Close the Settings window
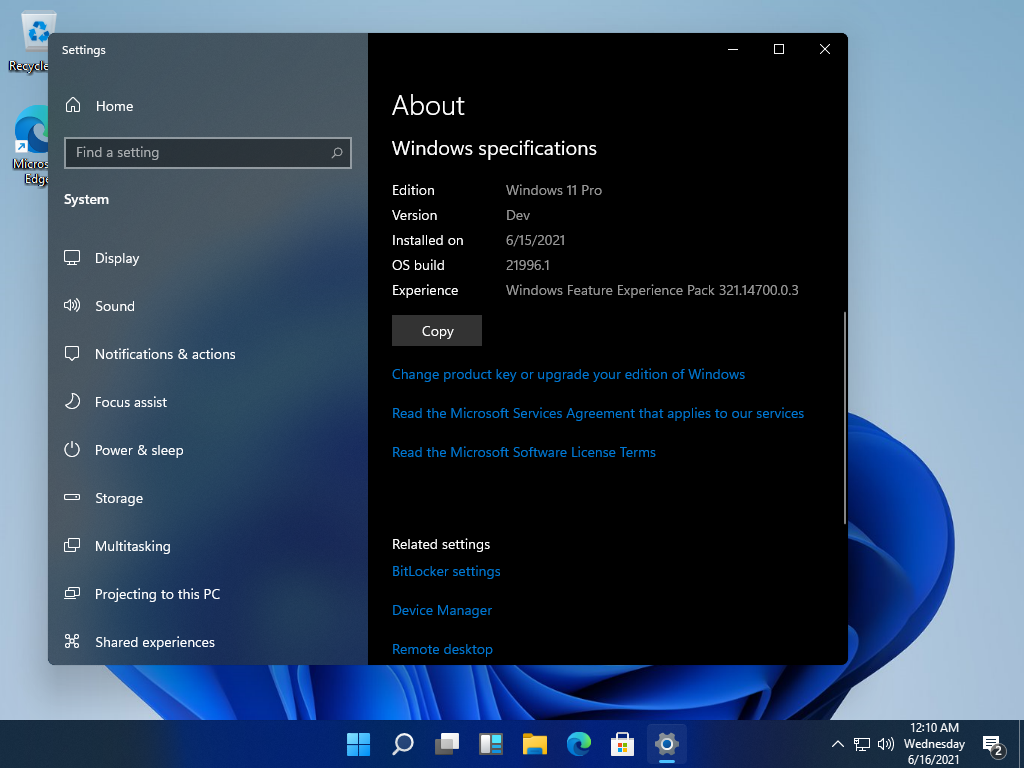 [x=825, y=50]
